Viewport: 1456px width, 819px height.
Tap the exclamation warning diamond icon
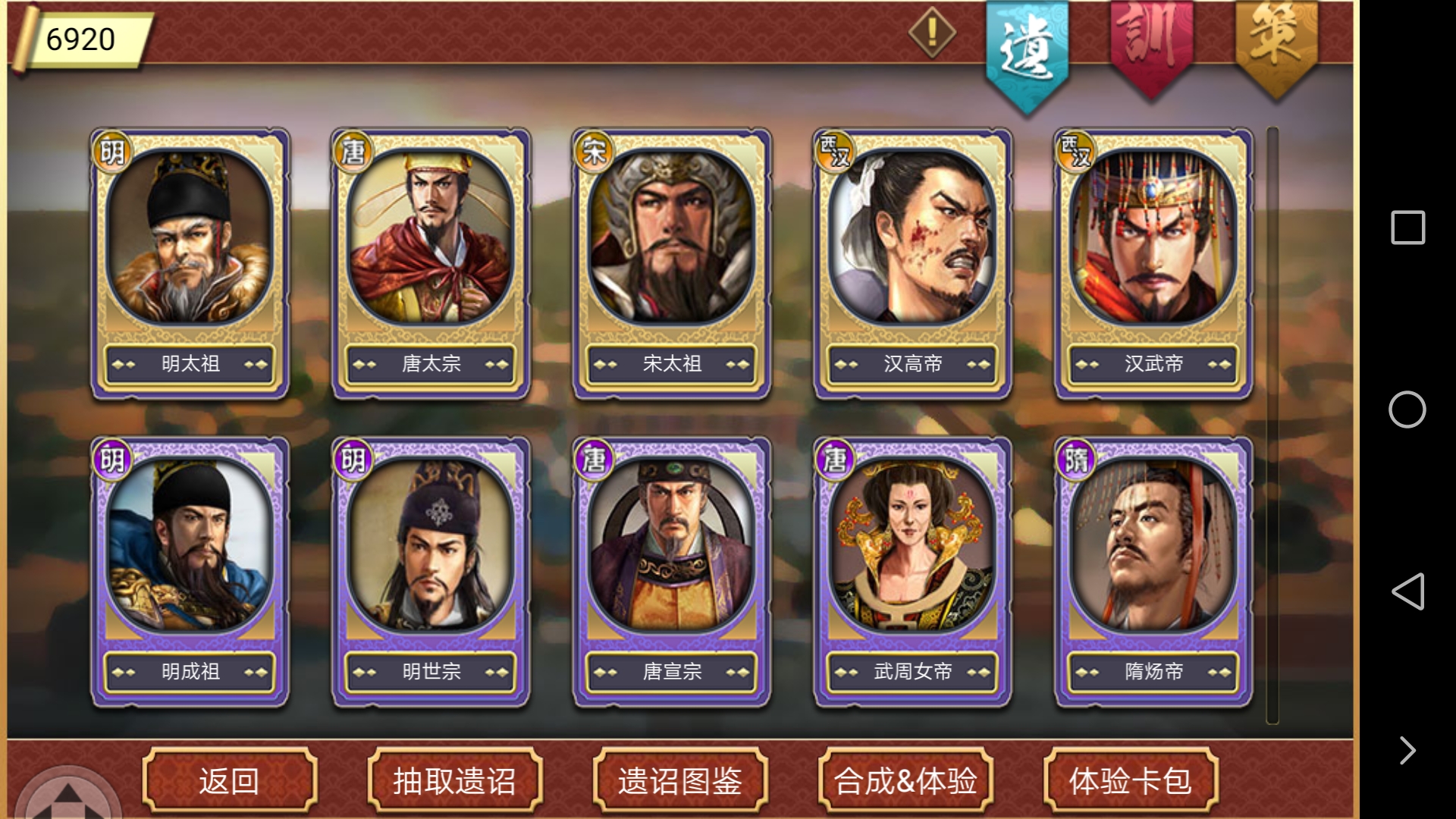(x=932, y=32)
